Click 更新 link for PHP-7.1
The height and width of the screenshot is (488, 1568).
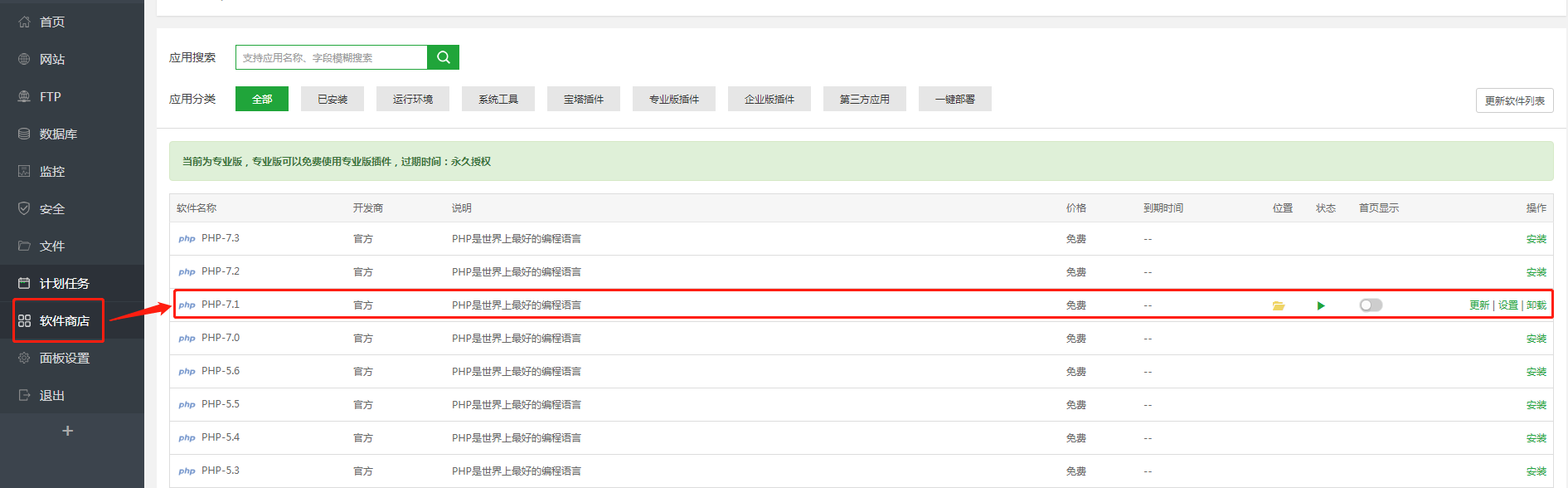coord(1479,305)
